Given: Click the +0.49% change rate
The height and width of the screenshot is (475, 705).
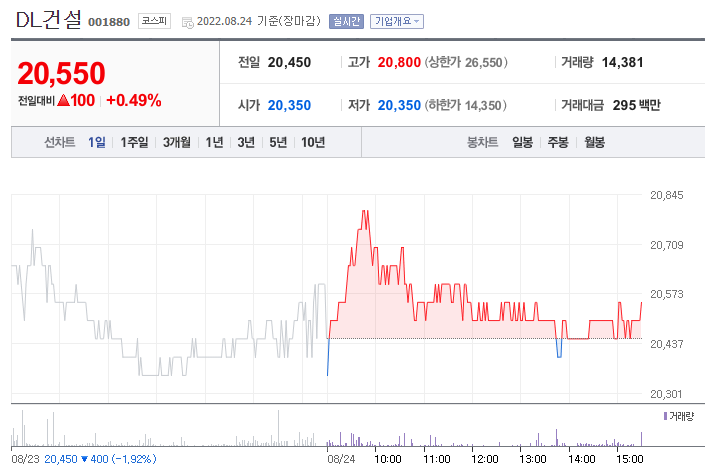Looking at the screenshot, I should [x=134, y=100].
